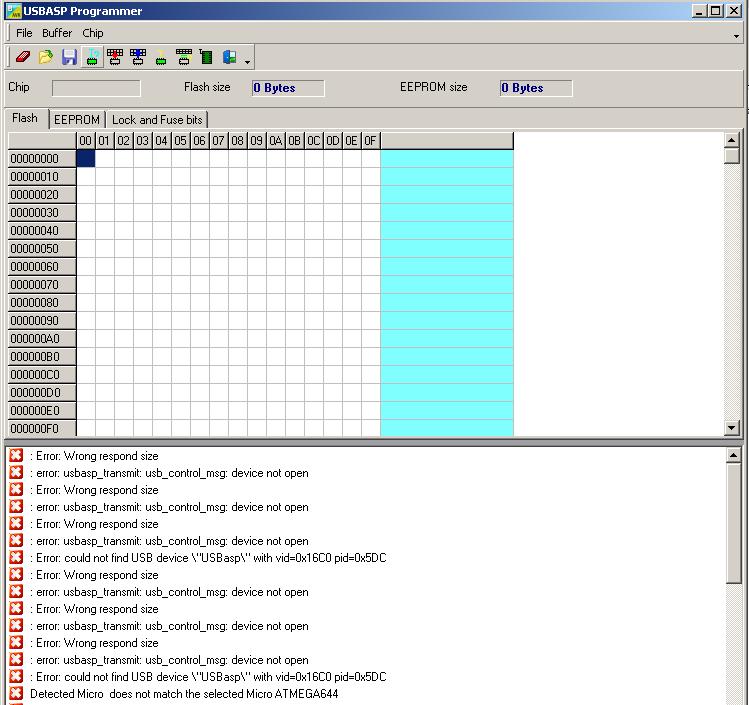Click the Chip name field
This screenshot has width=749, height=705.
click(96, 88)
